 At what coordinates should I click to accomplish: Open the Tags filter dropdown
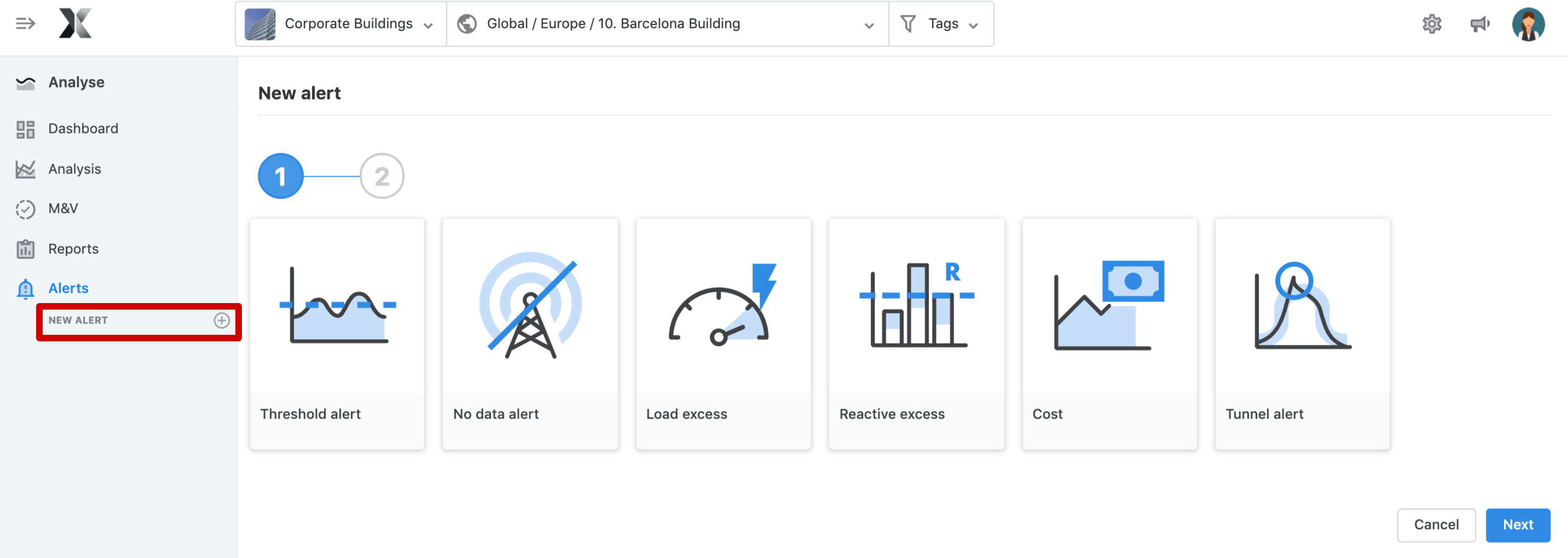pos(942,24)
